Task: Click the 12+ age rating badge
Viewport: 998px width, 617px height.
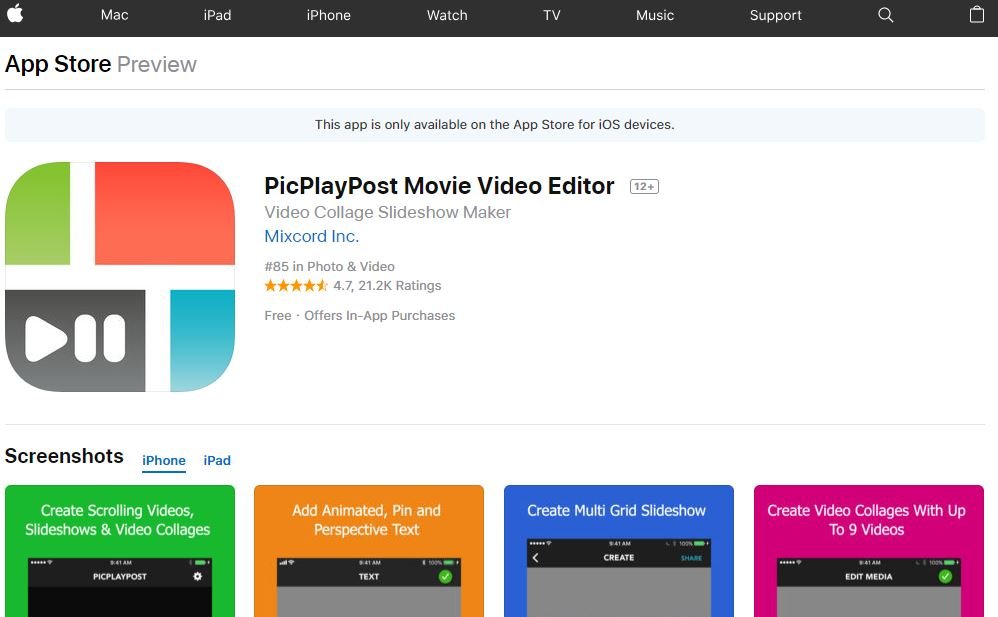Action: pyautogui.click(x=644, y=187)
